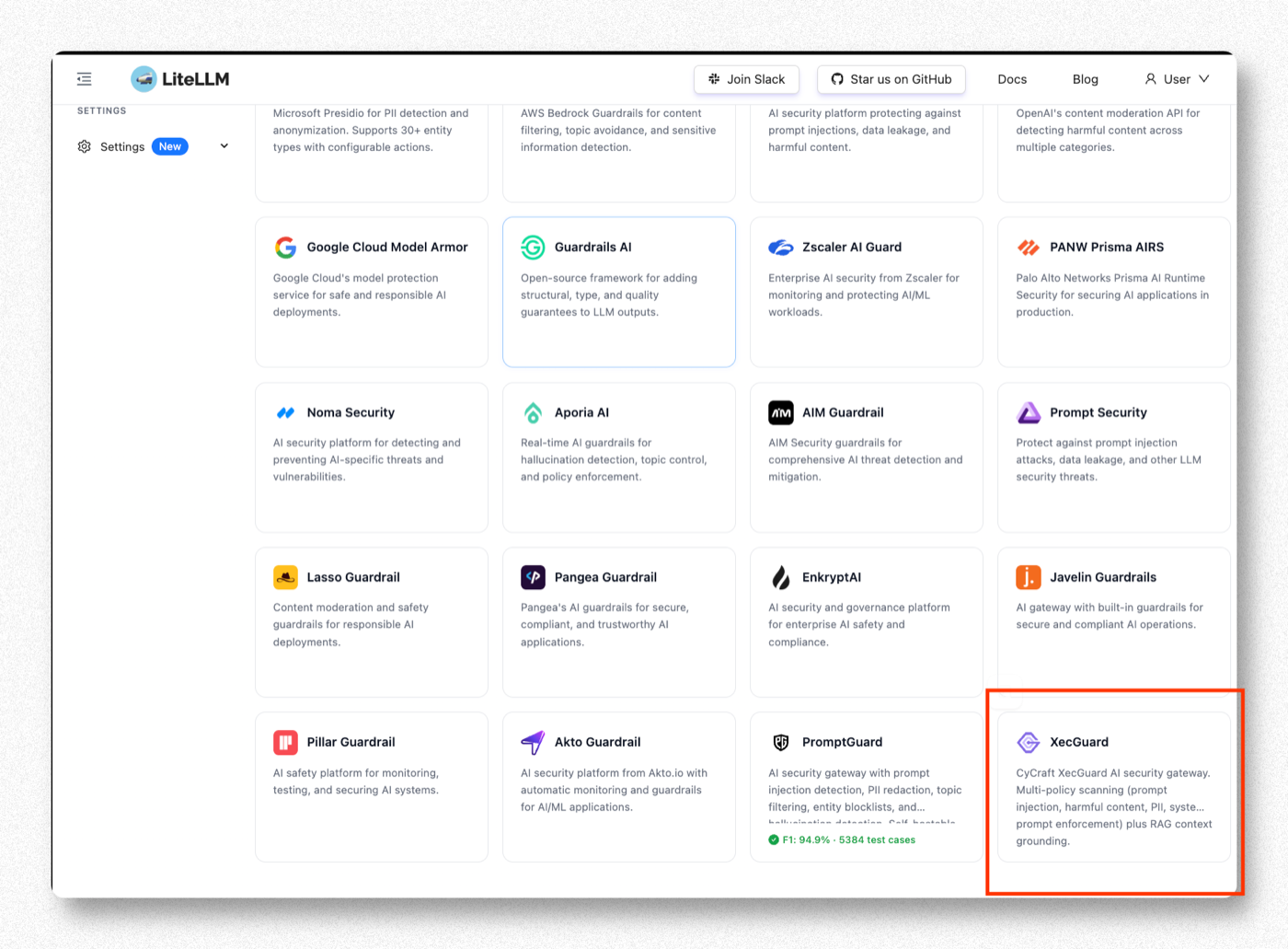1288x949 pixels.
Task: Click the F1: 94.9% test cases text
Action: pos(848,839)
